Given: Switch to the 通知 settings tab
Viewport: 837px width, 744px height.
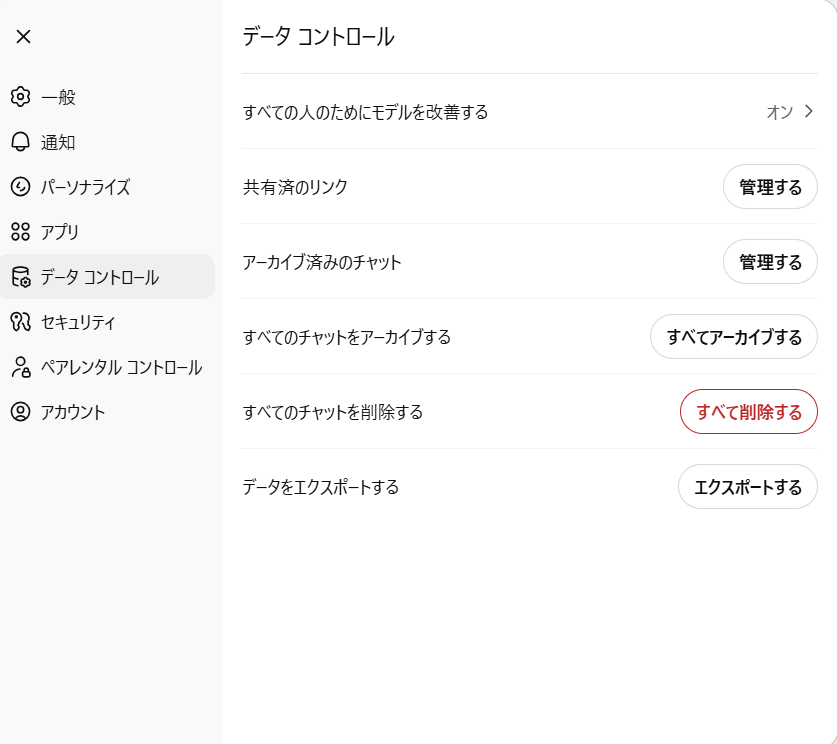Looking at the screenshot, I should (58, 142).
